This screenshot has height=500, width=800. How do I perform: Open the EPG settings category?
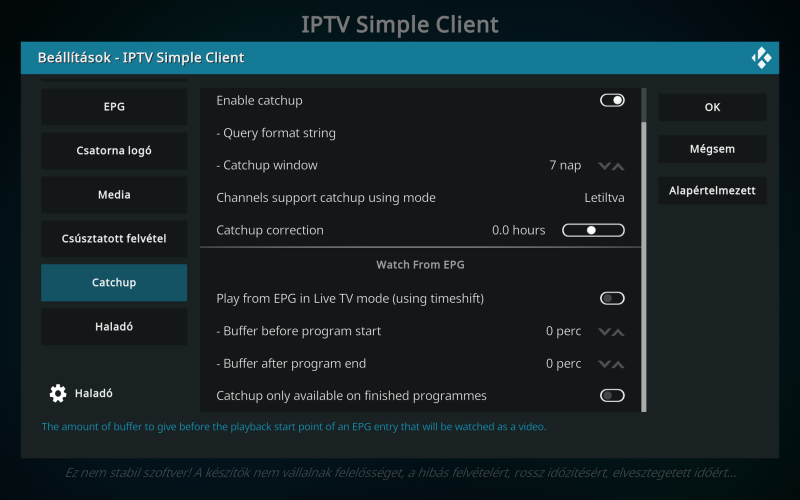click(x=114, y=107)
